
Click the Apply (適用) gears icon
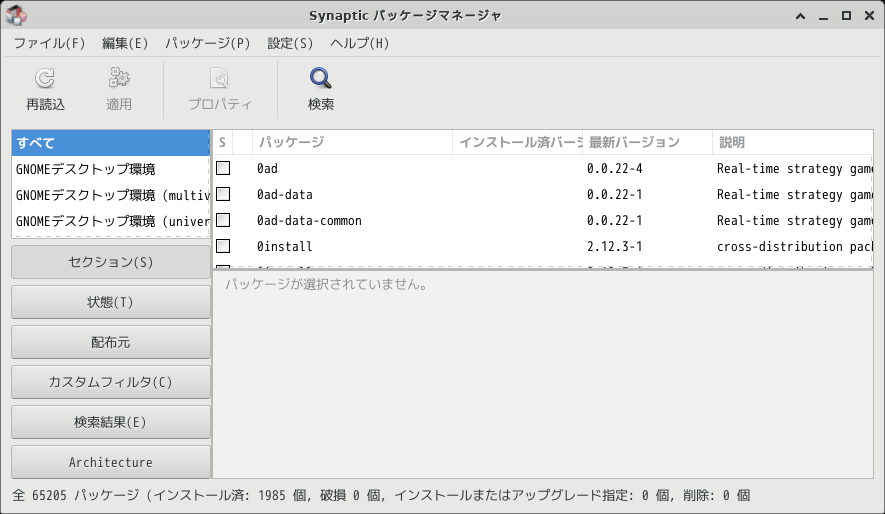119,78
